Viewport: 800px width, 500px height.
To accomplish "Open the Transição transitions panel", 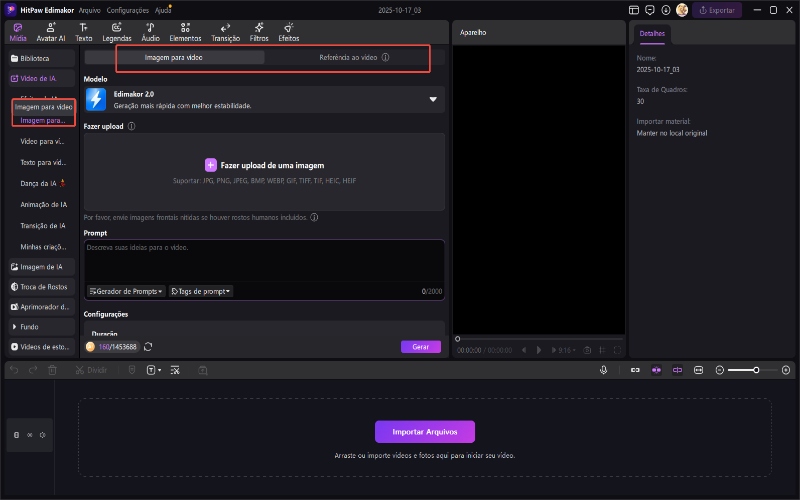I will (226, 32).
